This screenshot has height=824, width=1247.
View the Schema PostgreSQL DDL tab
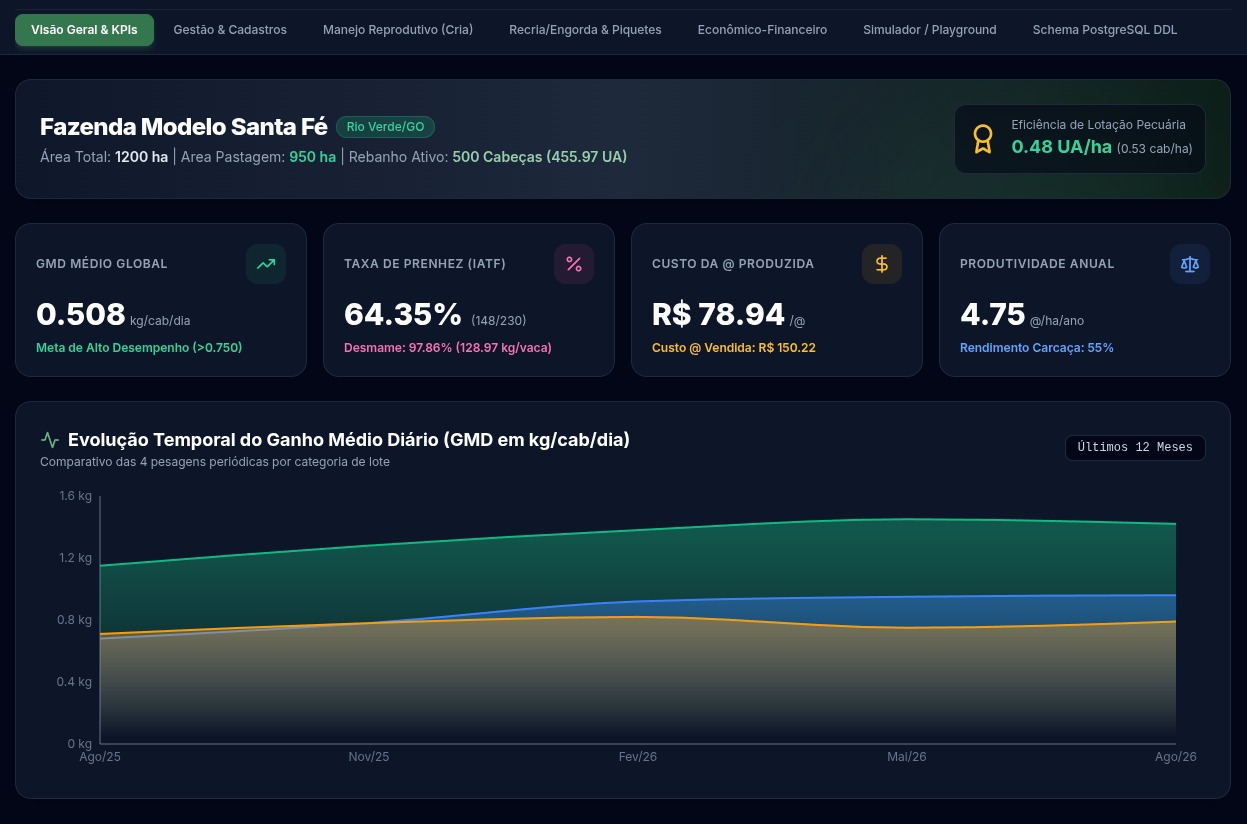point(1105,30)
